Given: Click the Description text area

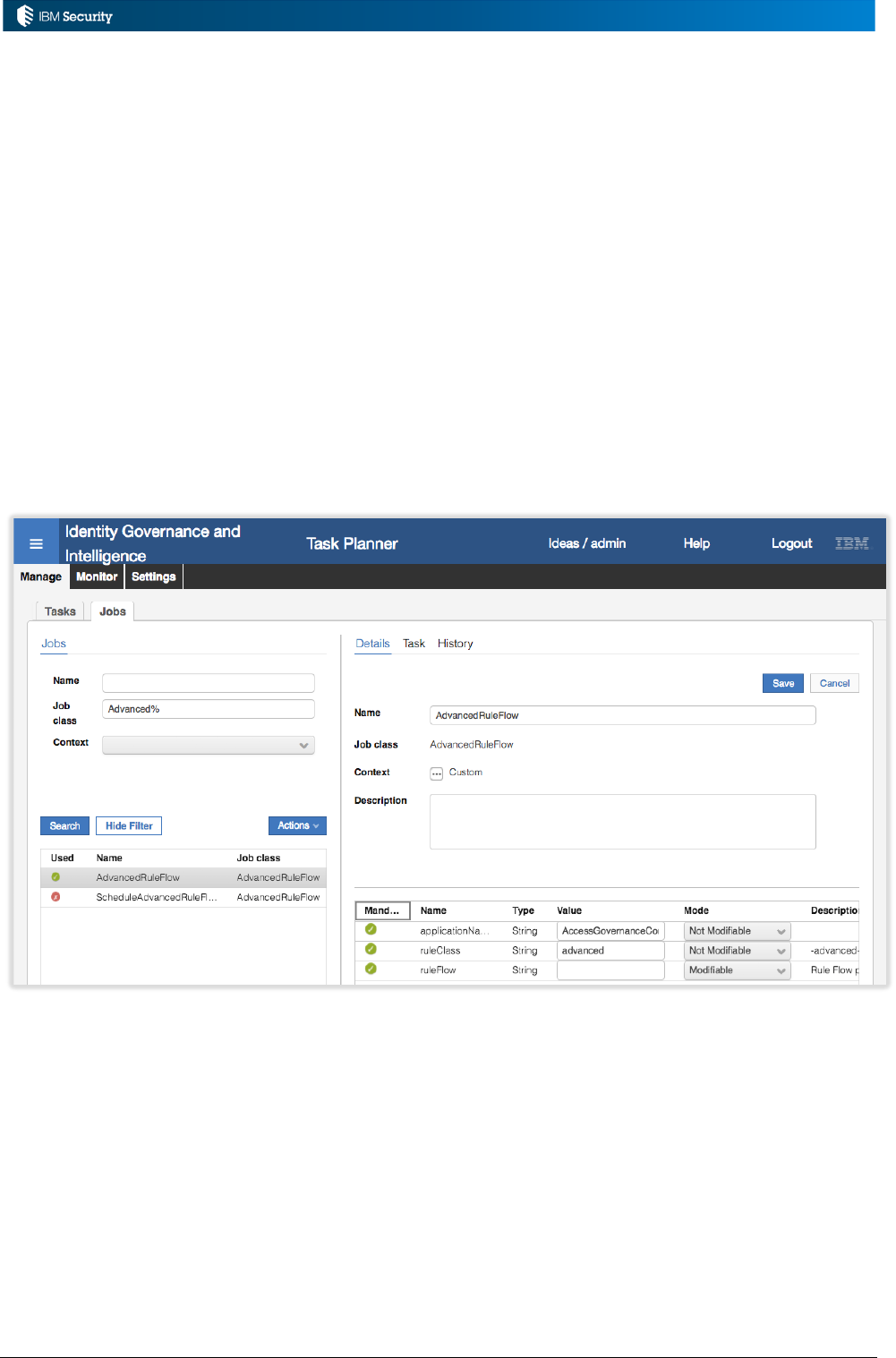Looking at the screenshot, I should tap(623, 822).
